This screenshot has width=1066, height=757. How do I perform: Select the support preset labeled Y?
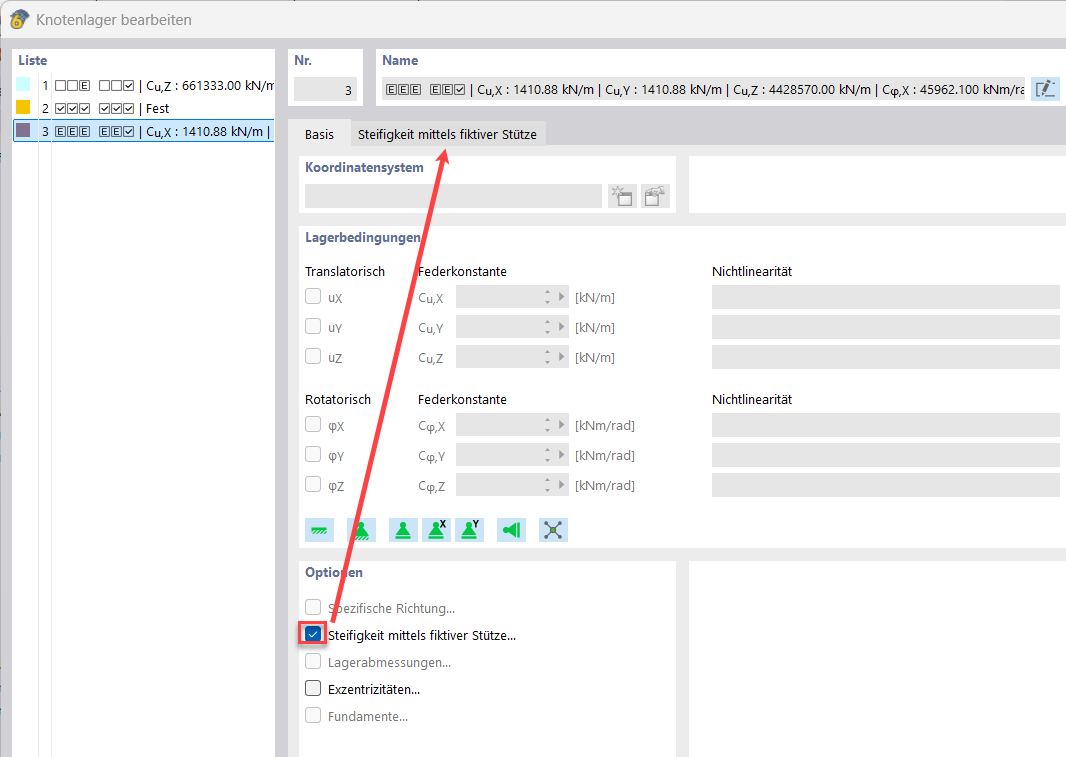(469, 530)
